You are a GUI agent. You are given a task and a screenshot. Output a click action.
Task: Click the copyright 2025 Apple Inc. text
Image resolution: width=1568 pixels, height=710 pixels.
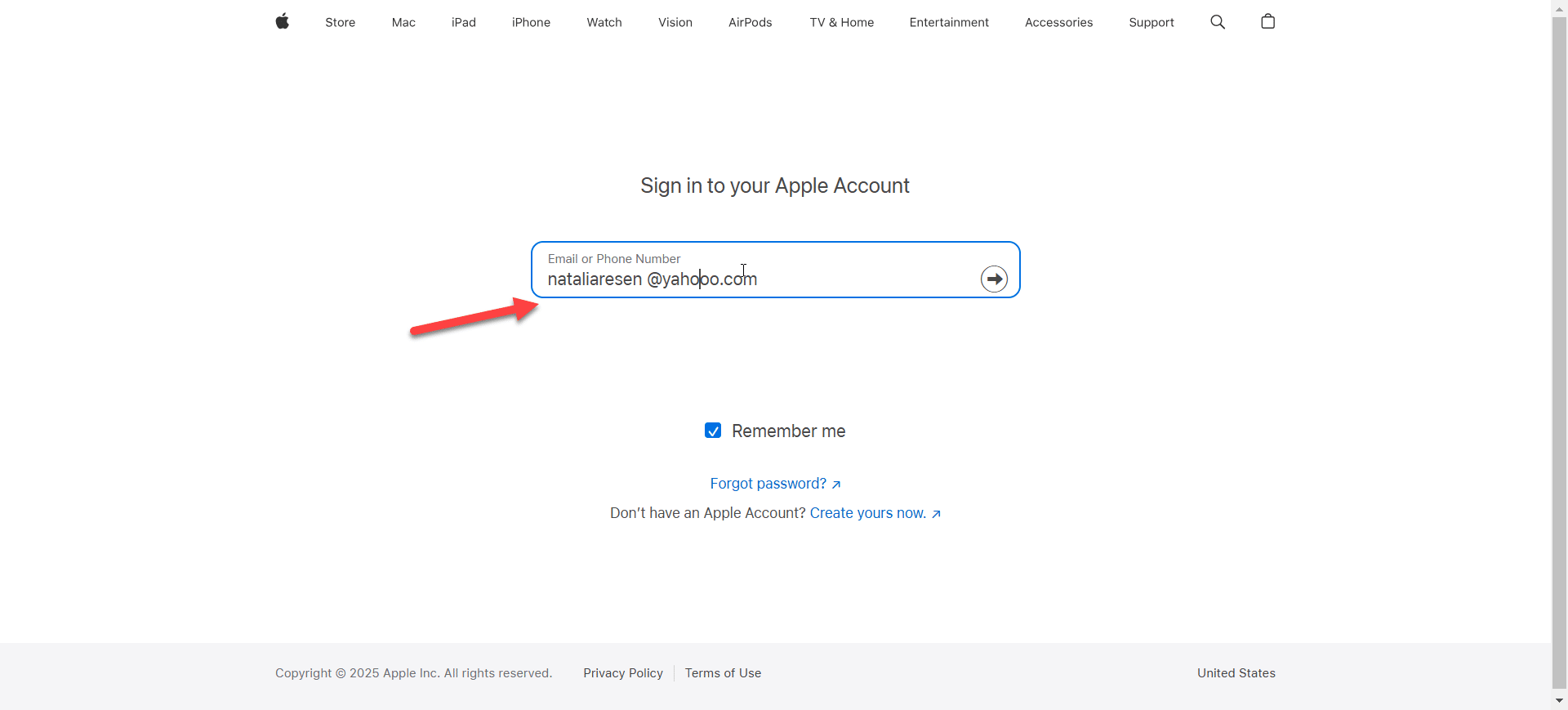(413, 673)
